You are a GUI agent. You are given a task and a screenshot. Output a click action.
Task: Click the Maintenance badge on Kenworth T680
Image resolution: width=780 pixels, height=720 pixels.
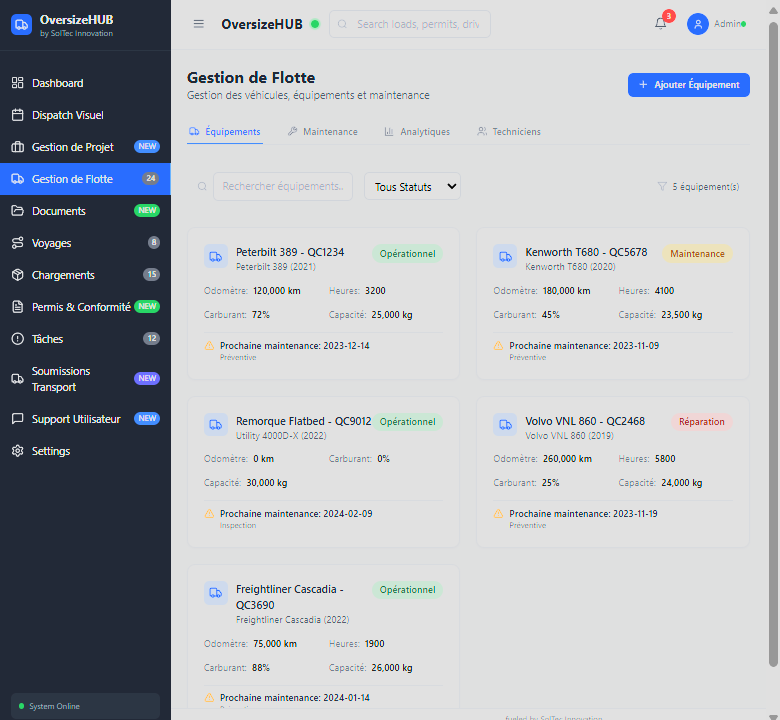click(697, 253)
